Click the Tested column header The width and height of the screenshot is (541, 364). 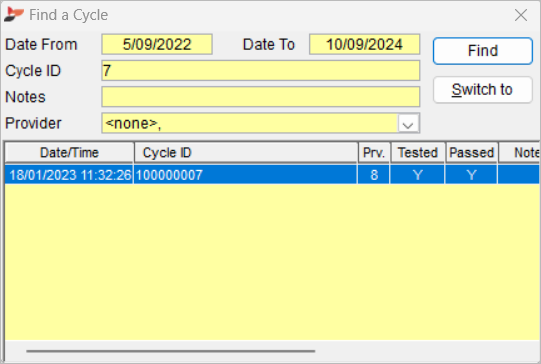[418, 153]
